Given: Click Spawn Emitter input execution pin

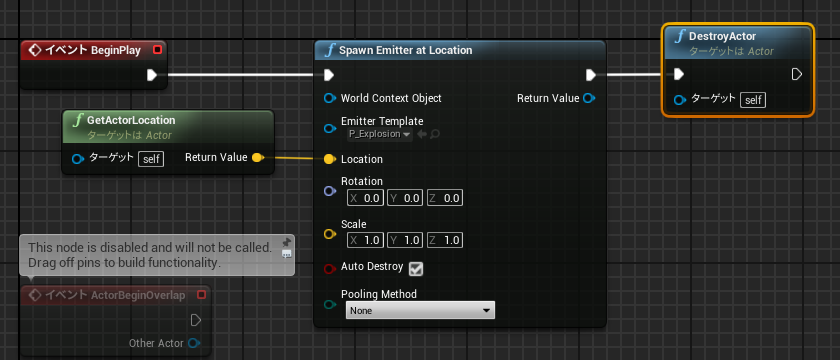Looking at the screenshot, I should click(329, 74).
